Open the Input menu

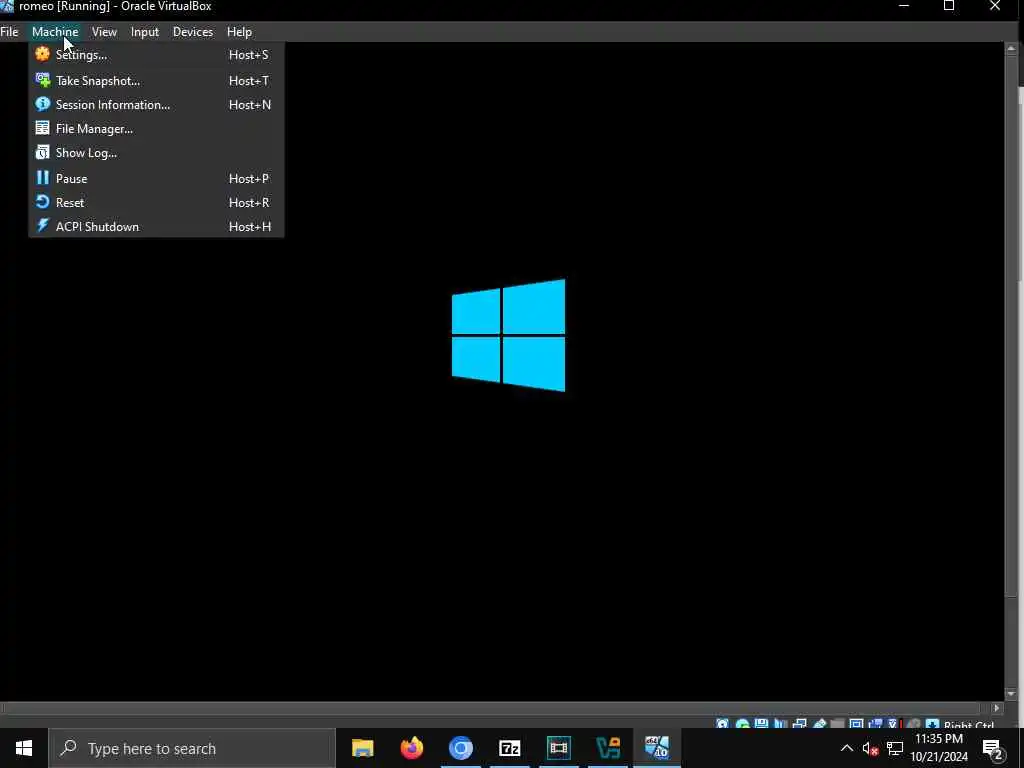pos(144,31)
